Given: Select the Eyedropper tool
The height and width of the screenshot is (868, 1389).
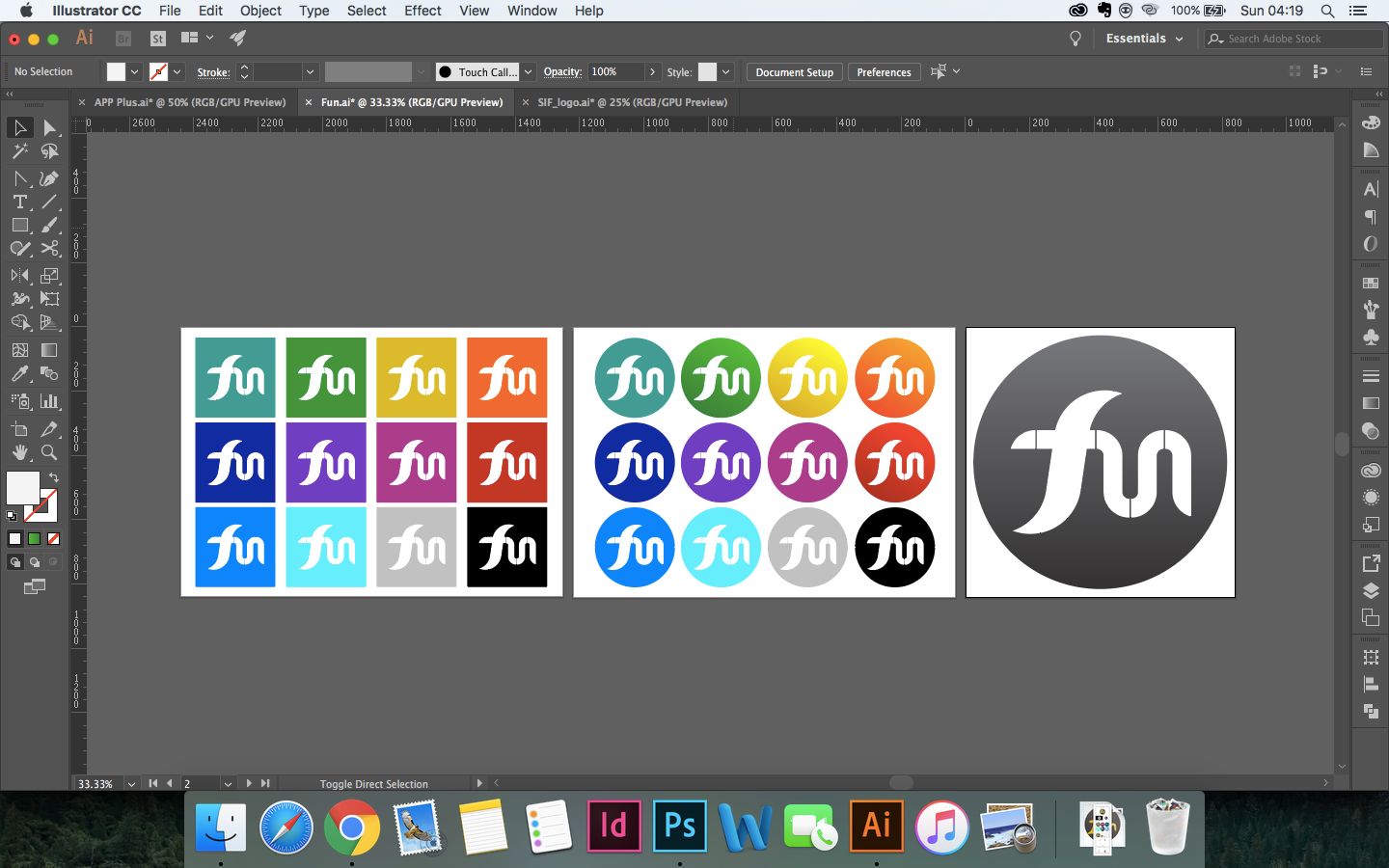Looking at the screenshot, I should click(x=19, y=373).
